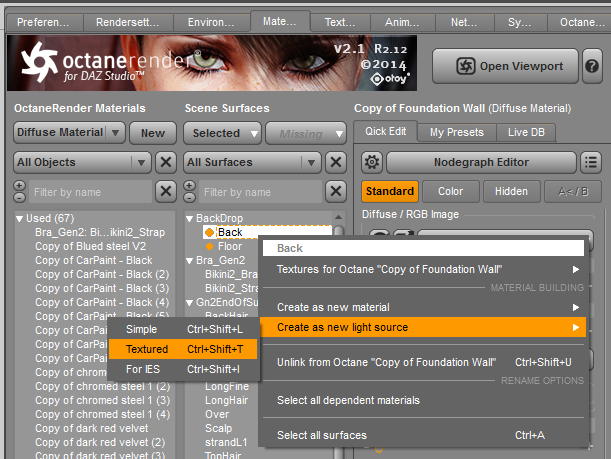Click the New material button
The image size is (611, 459).
click(153, 133)
